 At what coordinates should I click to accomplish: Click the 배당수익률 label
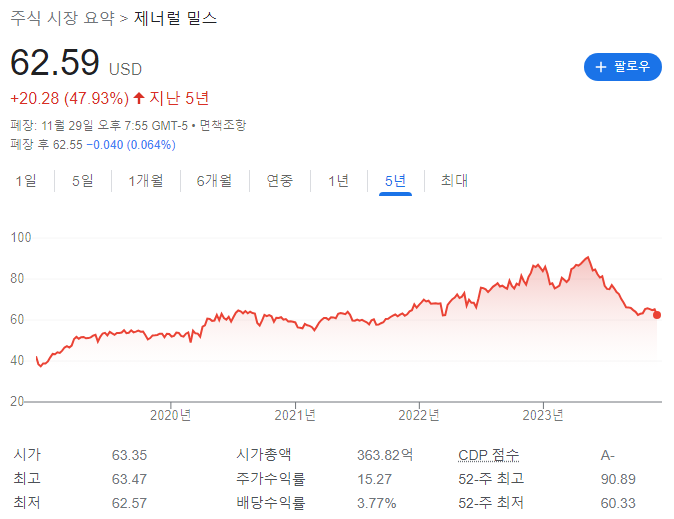point(271,503)
